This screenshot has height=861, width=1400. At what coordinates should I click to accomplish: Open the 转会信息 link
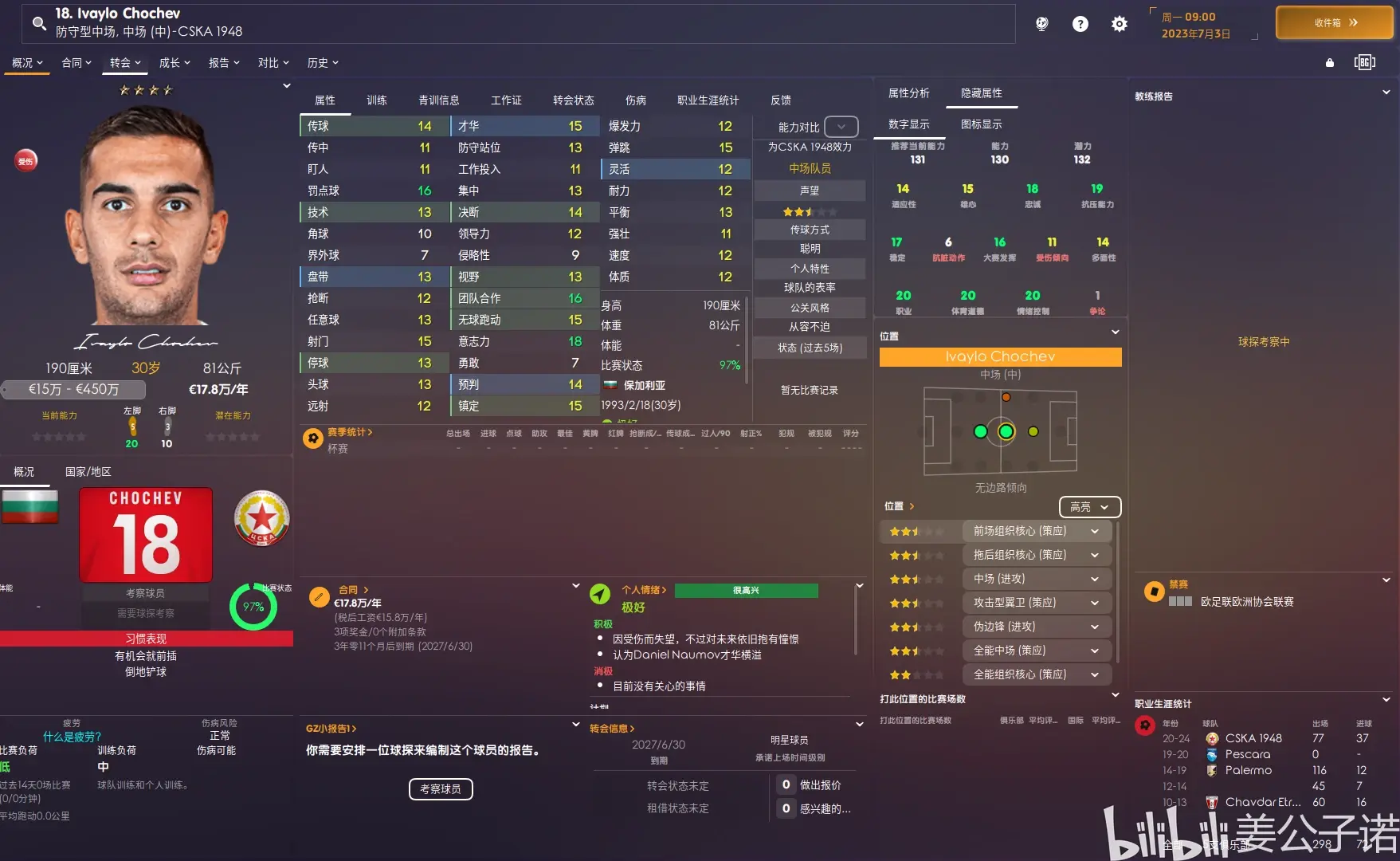tap(612, 729)
